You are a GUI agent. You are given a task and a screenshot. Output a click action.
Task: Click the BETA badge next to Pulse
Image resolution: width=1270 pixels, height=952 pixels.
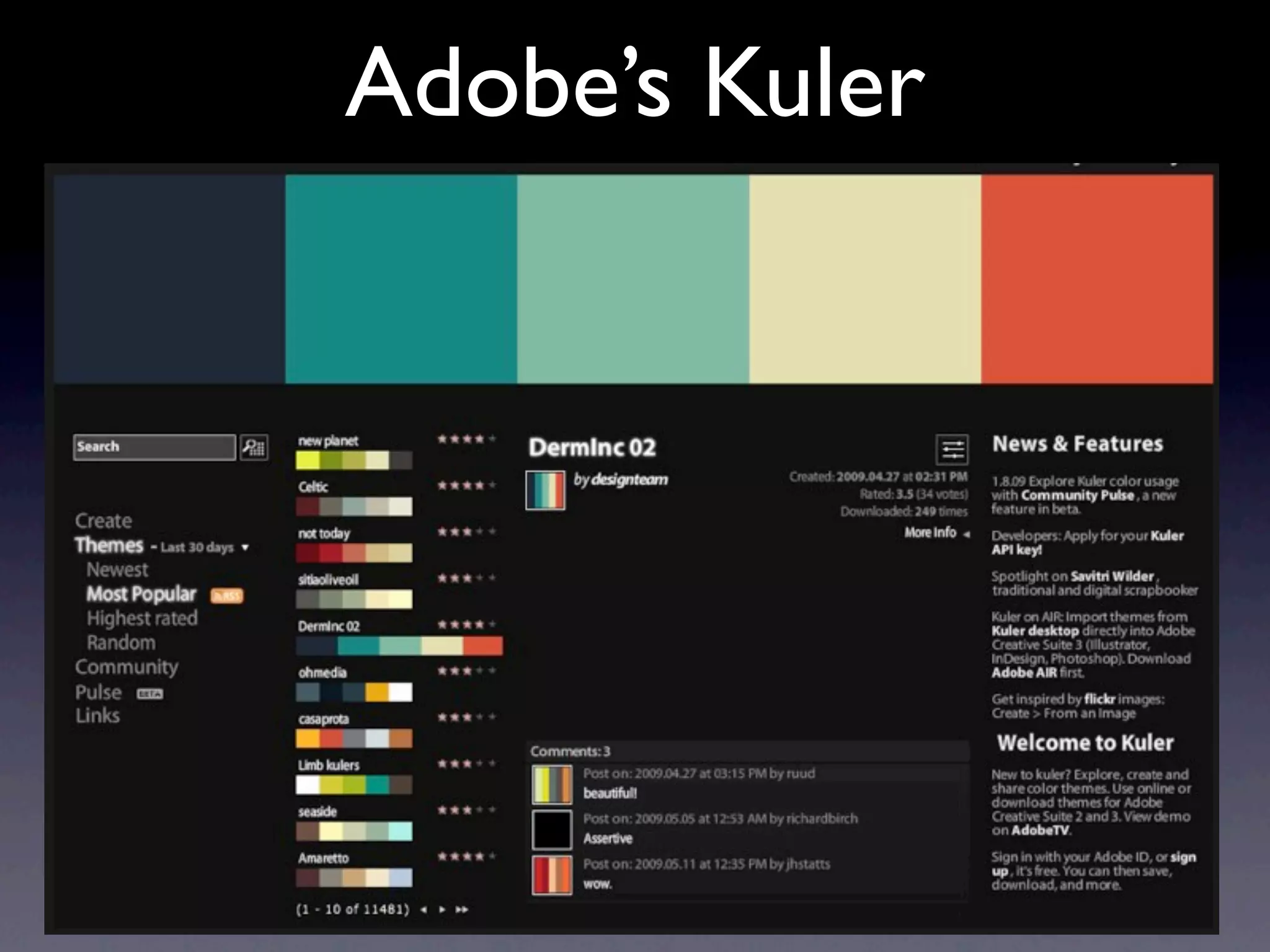150,694
